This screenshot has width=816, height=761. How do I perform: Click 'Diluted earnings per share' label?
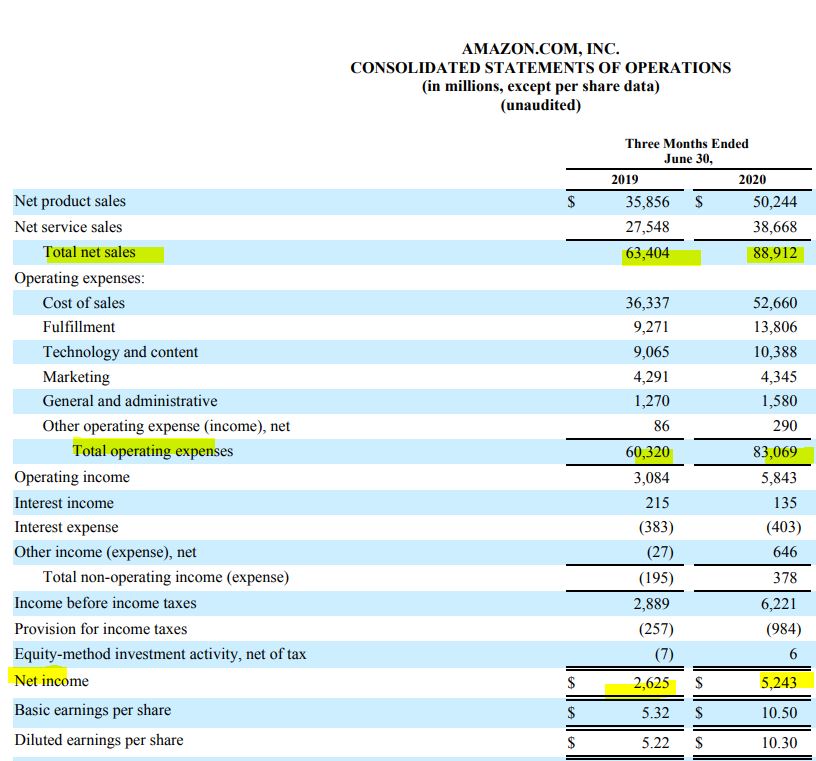pos(99,740)
